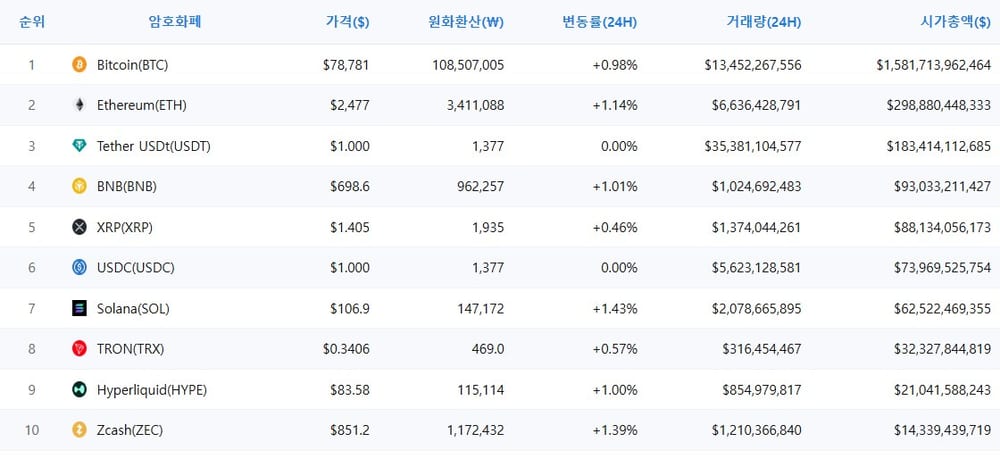Click the Bitcoin coin icon
This screenshot has height=459, width=1000.
(79, 64)
